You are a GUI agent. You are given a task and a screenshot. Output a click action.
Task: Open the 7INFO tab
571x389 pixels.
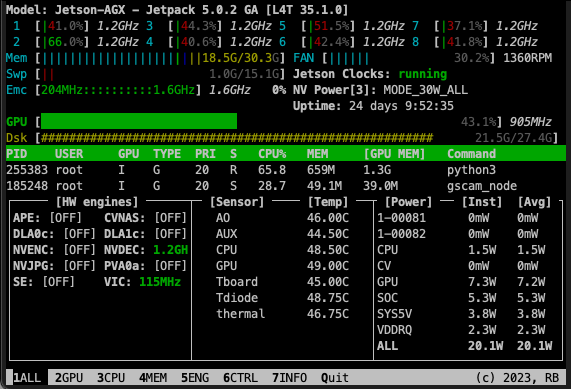click(x=290, y=378)
